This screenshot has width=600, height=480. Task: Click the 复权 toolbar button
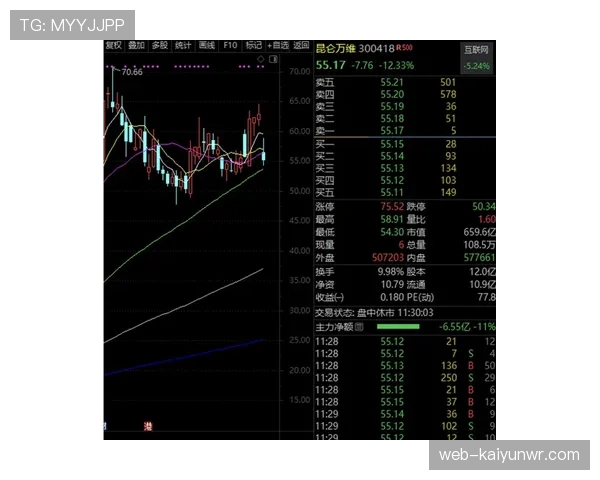(114, 45)
